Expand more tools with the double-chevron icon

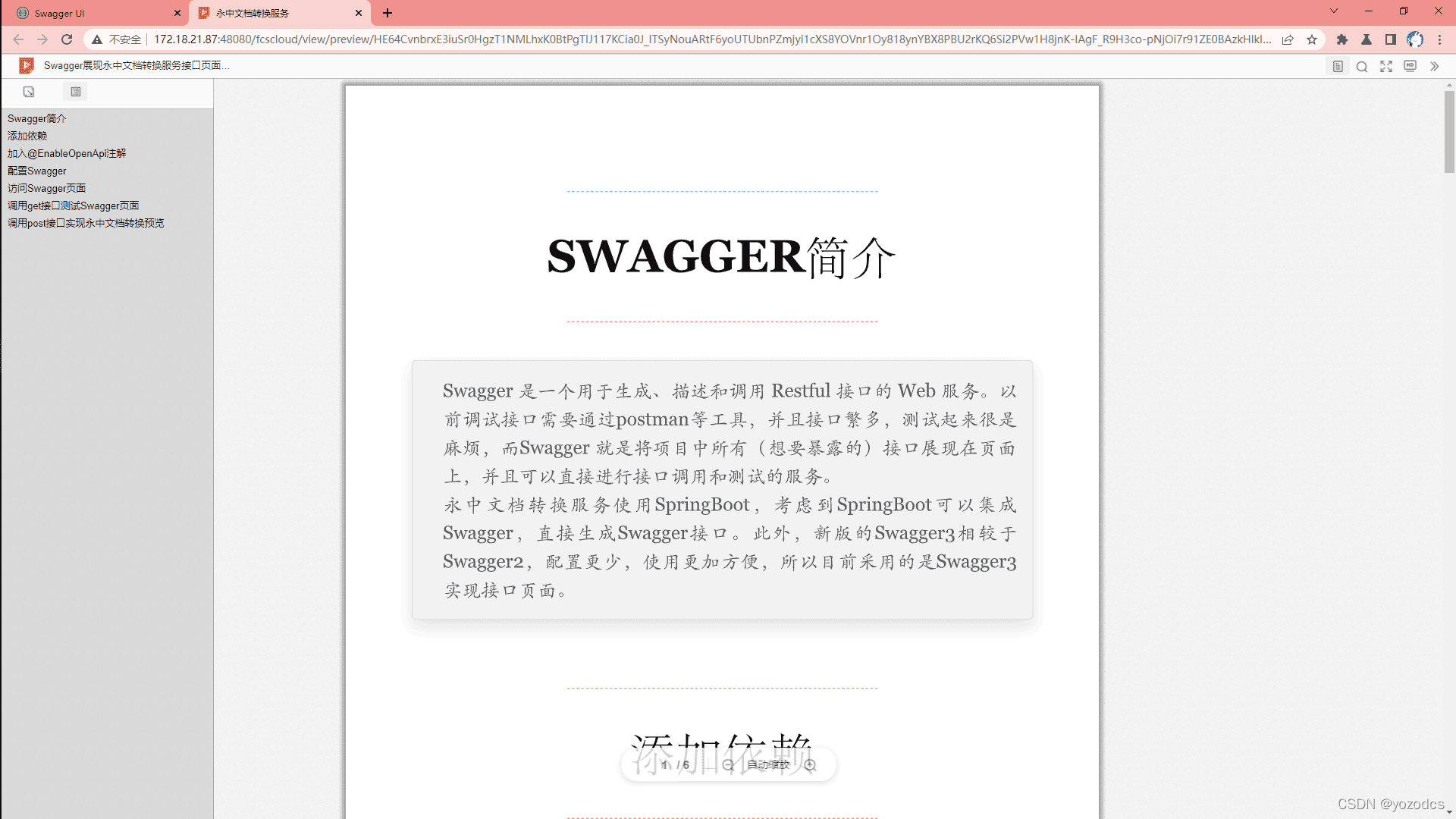(x=1434, y=67)
